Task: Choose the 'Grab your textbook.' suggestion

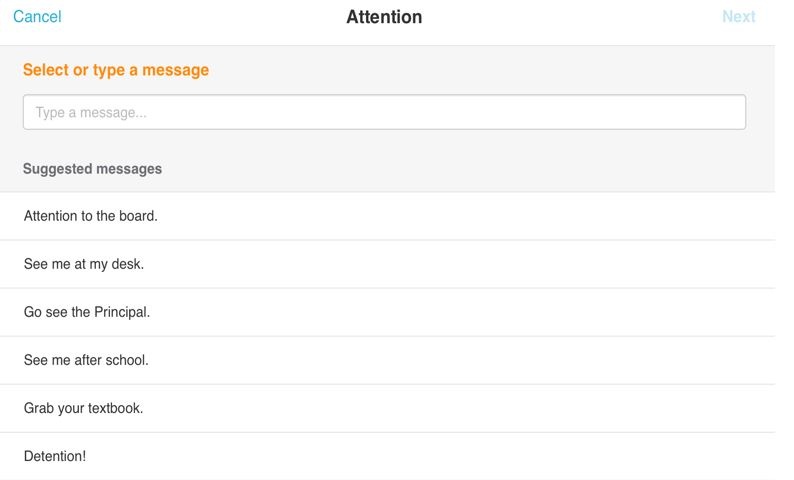Action: pyautogui.click(x=84, y=408)
